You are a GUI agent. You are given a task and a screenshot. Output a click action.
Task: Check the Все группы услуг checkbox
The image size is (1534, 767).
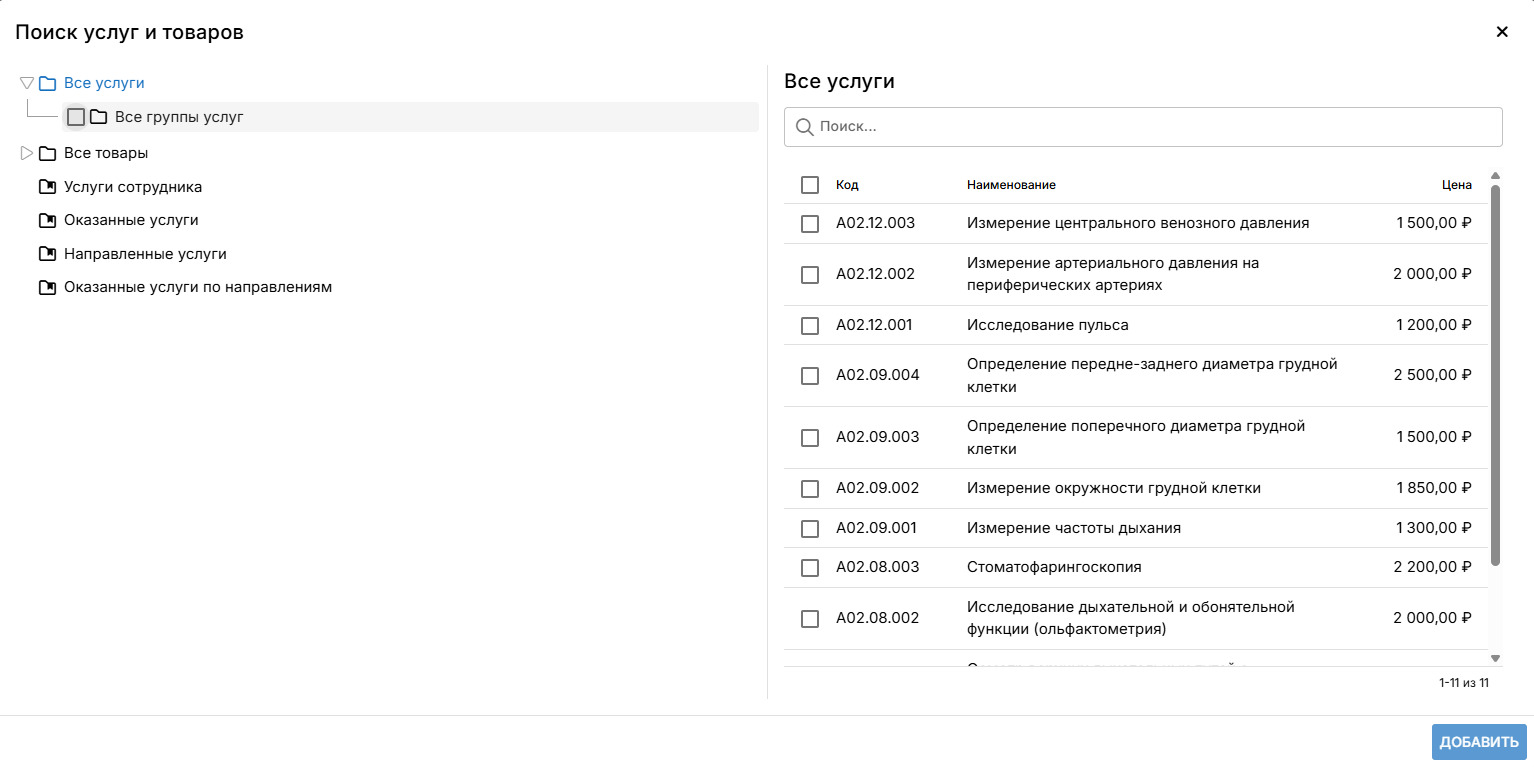[x=76, y=117]
